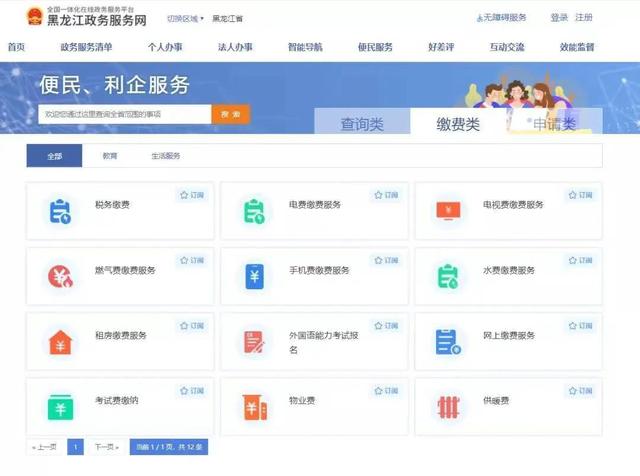Image resolution: width=640 pixels, height=476 pixels.
Task: Open 个人办事 navigation item
Action: click(x=165, y=47)
